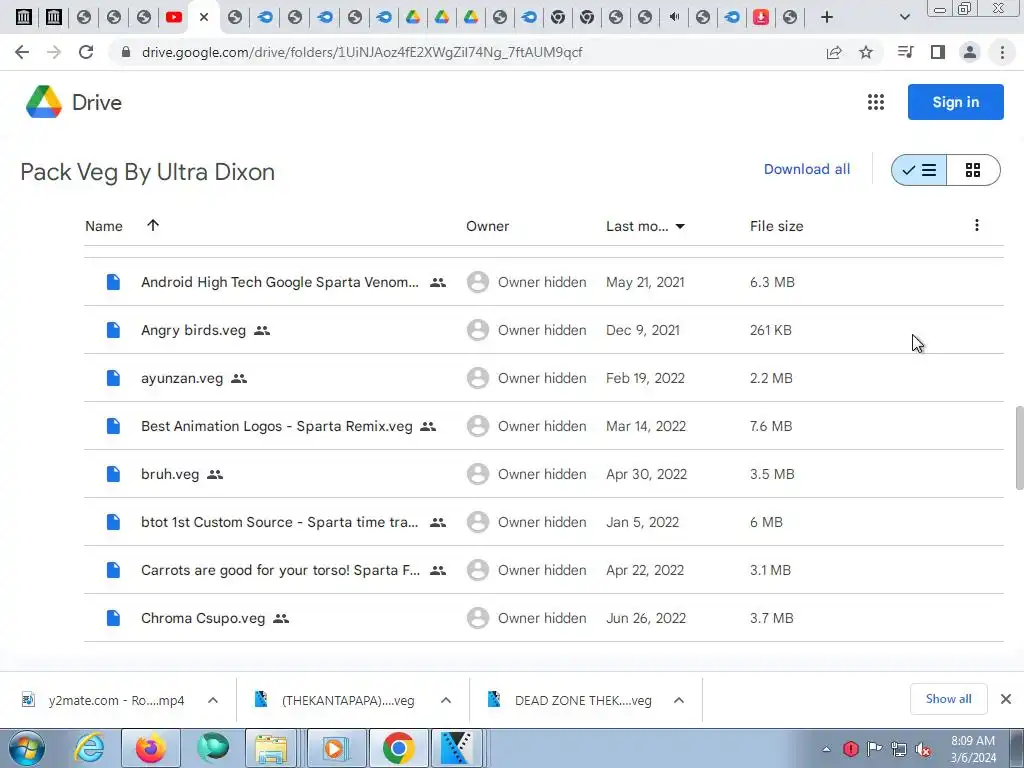The width and height of the screenshot is (1024, 768).
Task: Click Show all downloads
Action: [948, 699]
